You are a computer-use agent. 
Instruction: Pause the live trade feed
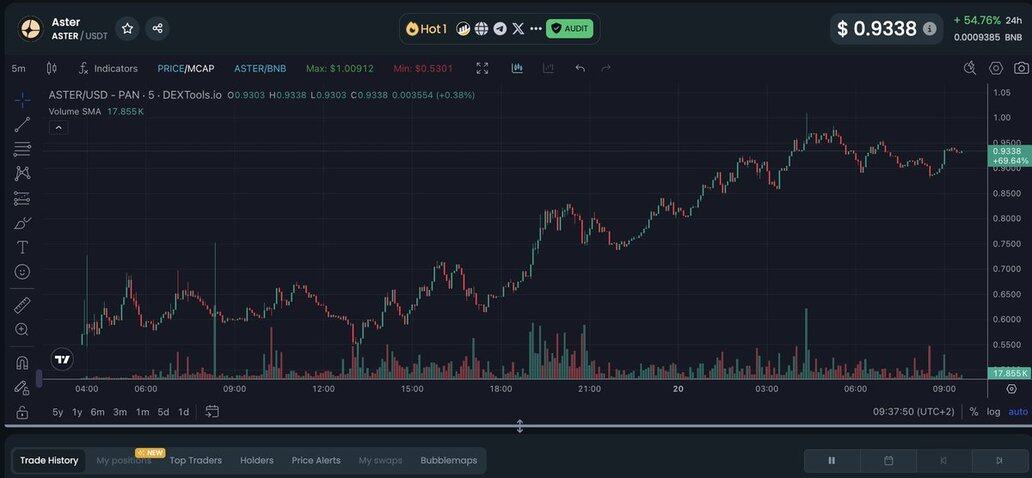[x=832, y=460]
